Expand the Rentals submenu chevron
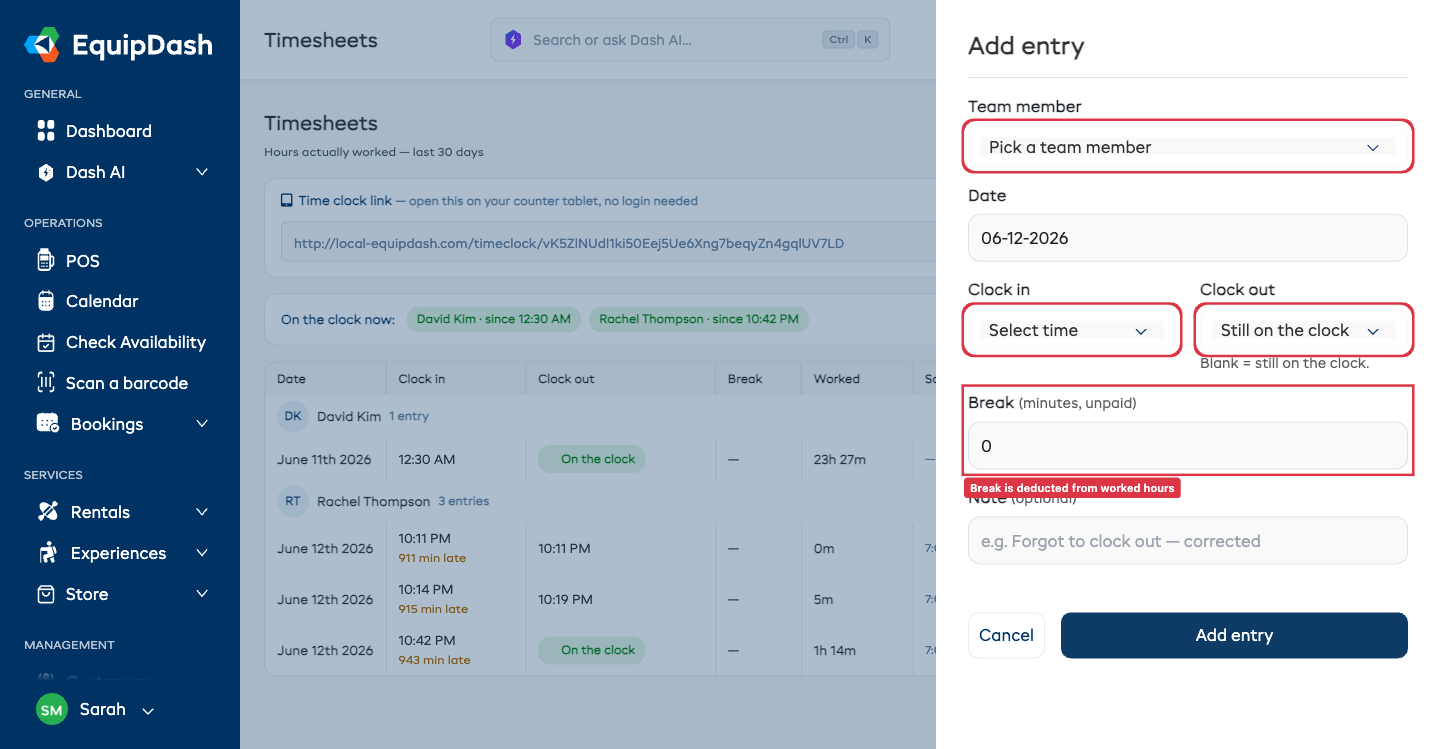Image resolution: width=1440 pixels, height=749 pixels. point(202,512)
